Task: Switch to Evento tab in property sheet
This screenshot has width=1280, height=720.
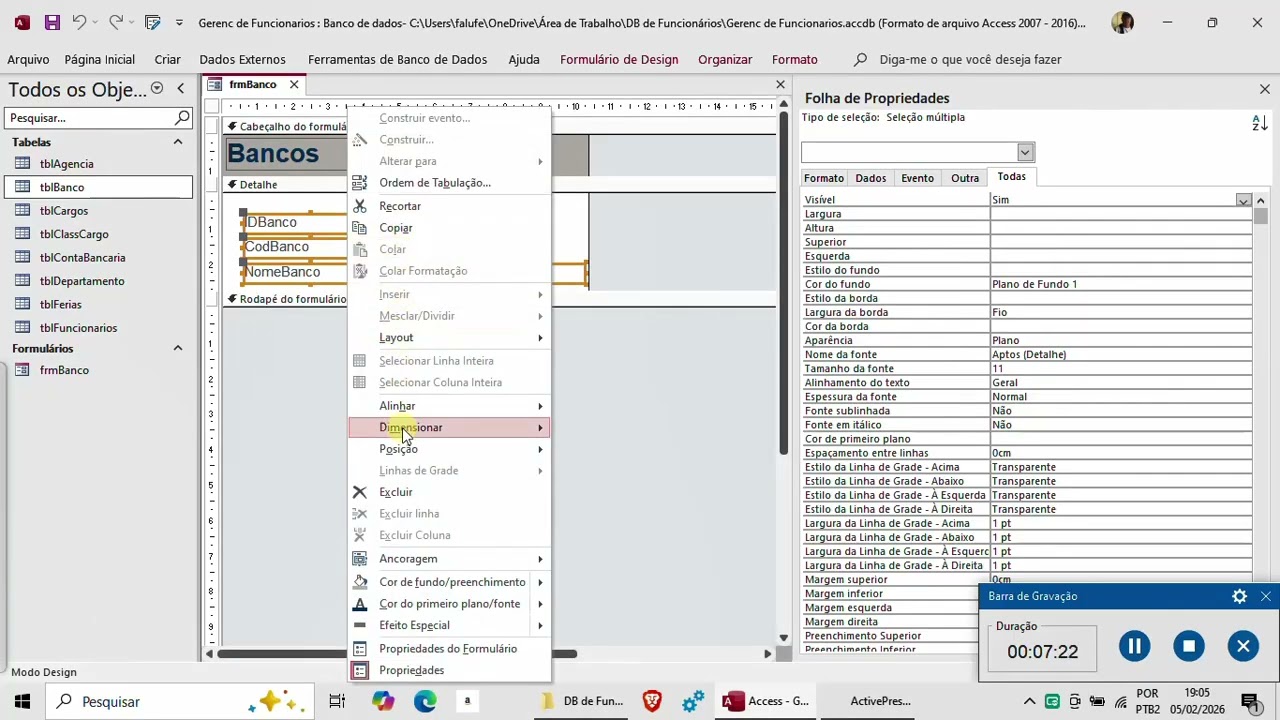Action: coord(917,178)
